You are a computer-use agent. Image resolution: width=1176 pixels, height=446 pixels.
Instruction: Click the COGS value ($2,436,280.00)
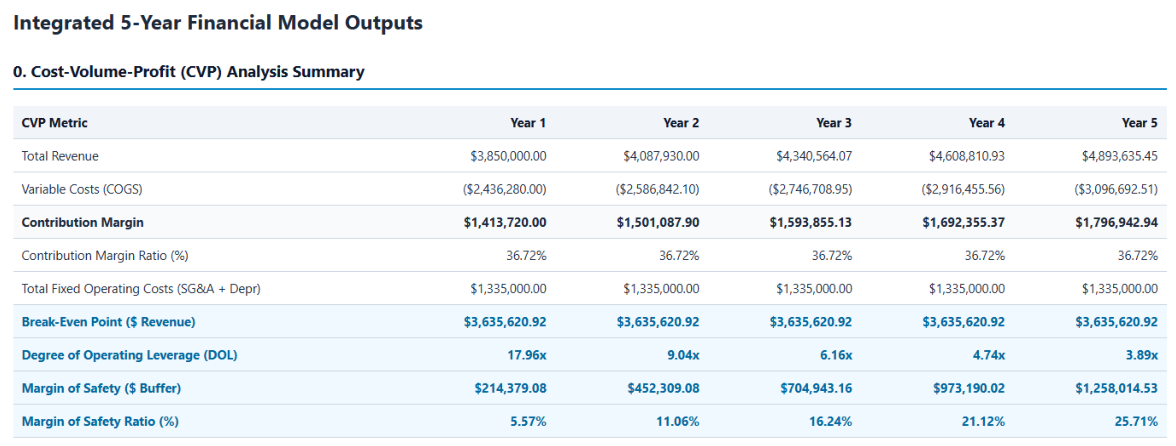[505, 189]
